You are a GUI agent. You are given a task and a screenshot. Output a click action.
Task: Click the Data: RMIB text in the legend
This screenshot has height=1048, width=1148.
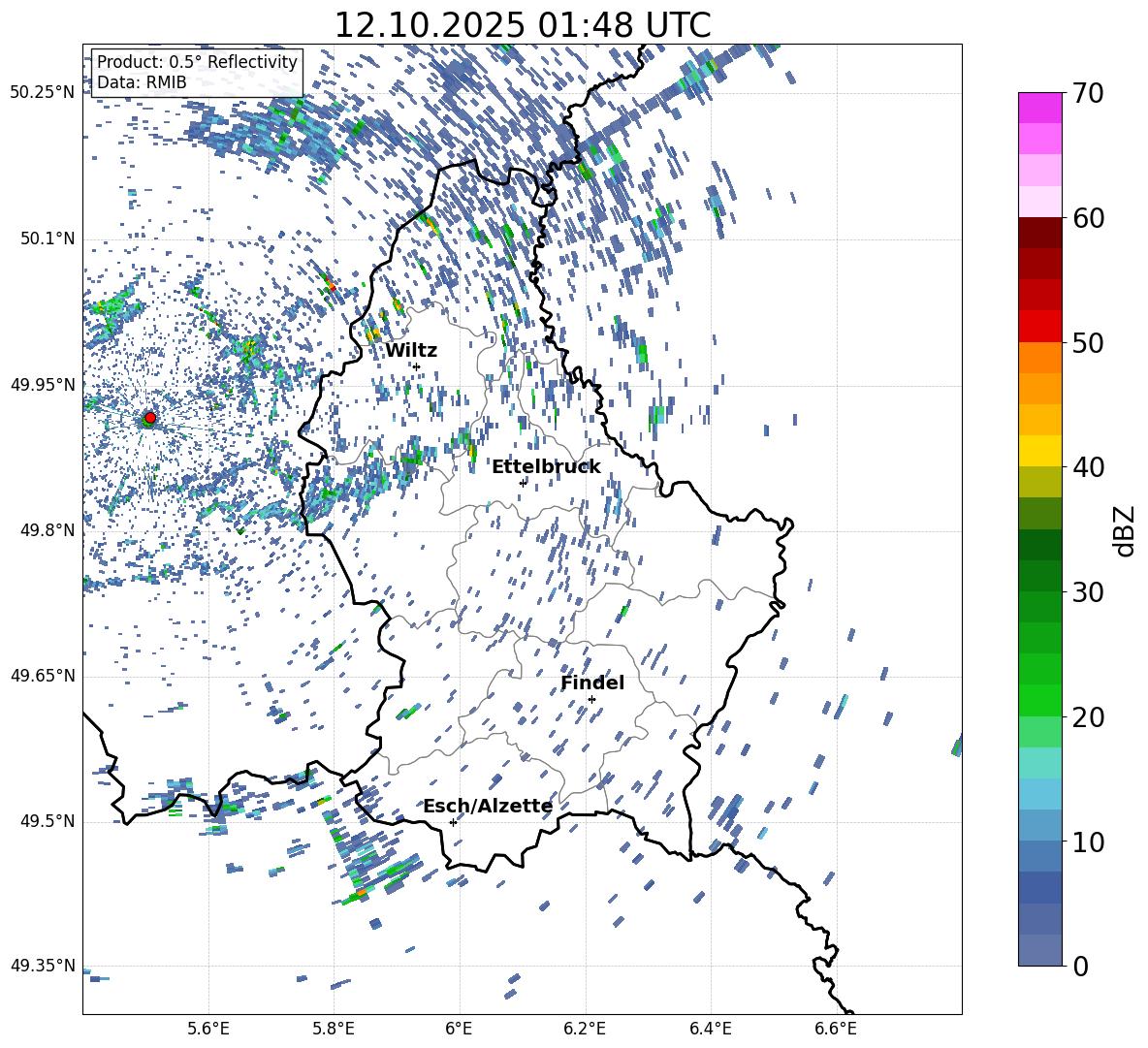coord(142,82)
